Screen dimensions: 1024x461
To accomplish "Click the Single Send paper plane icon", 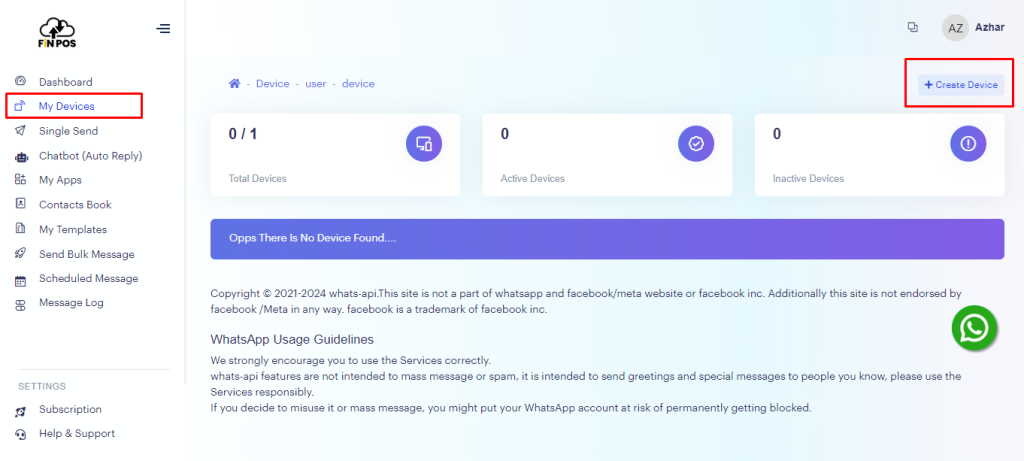I will pyautogui.click(x=20, y=131).
